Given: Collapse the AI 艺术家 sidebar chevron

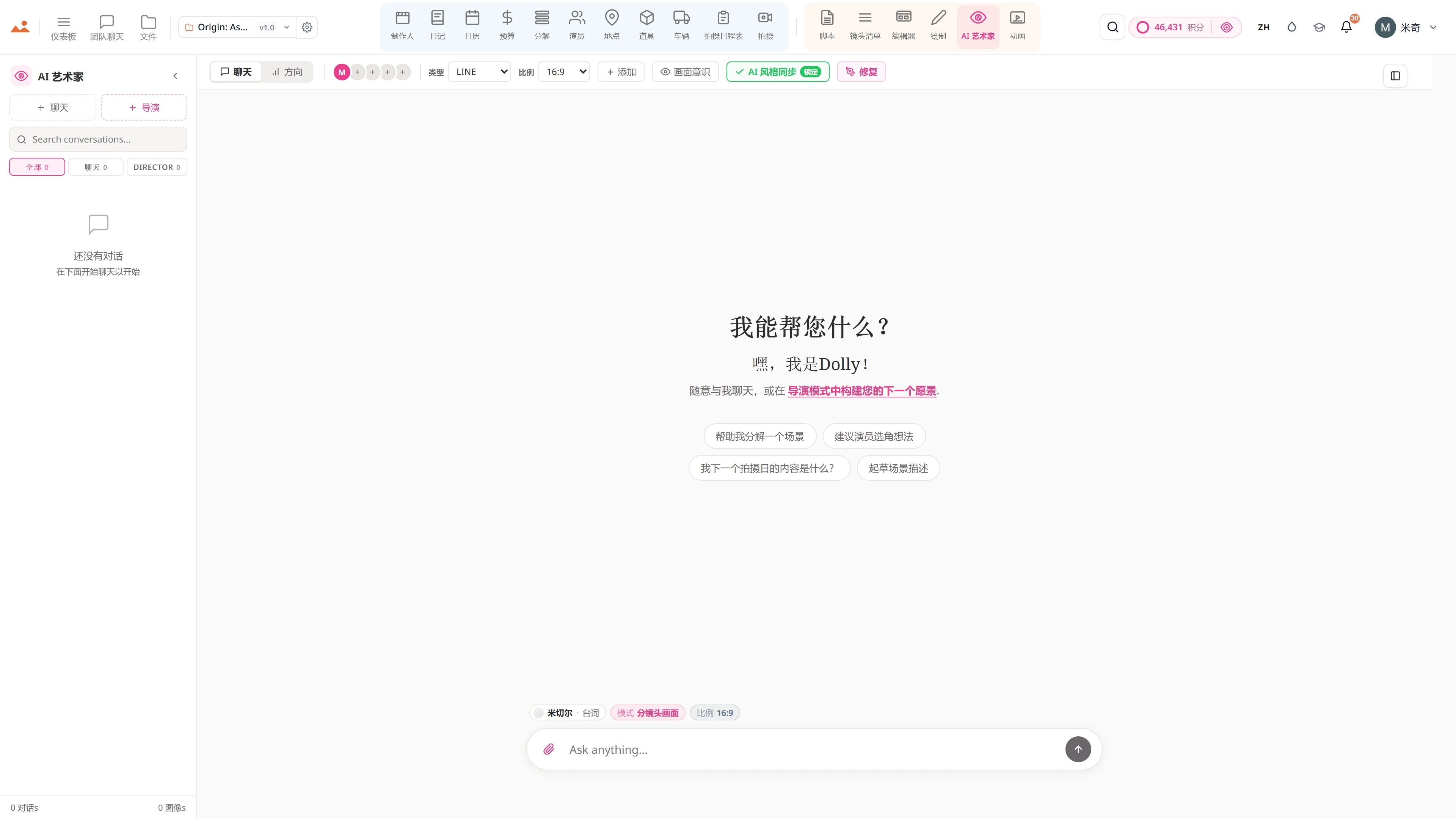Looking at the screenshot, I should click(175, 76).
